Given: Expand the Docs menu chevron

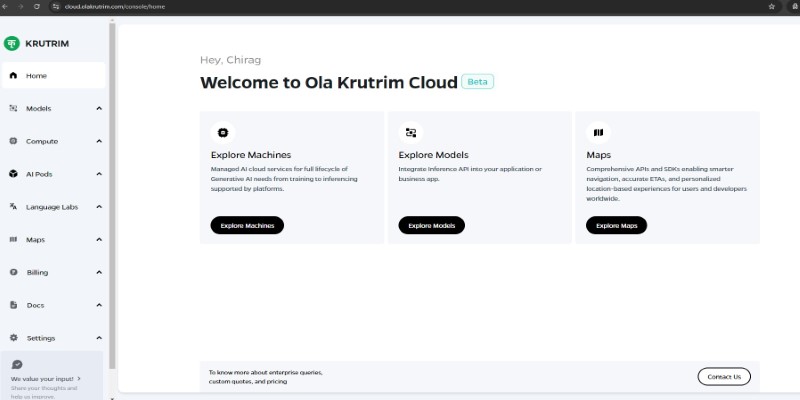Looking at the screenshot, I should (x=99, y=305).
